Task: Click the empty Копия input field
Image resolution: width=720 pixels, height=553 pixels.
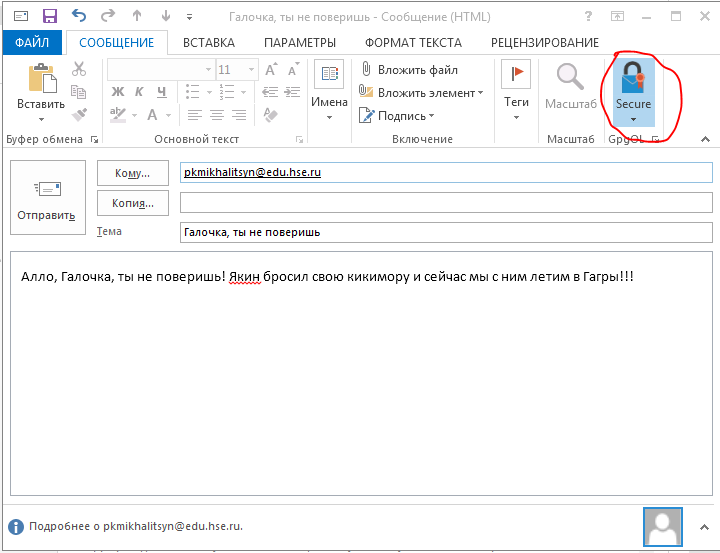Action: pos(446,203)
